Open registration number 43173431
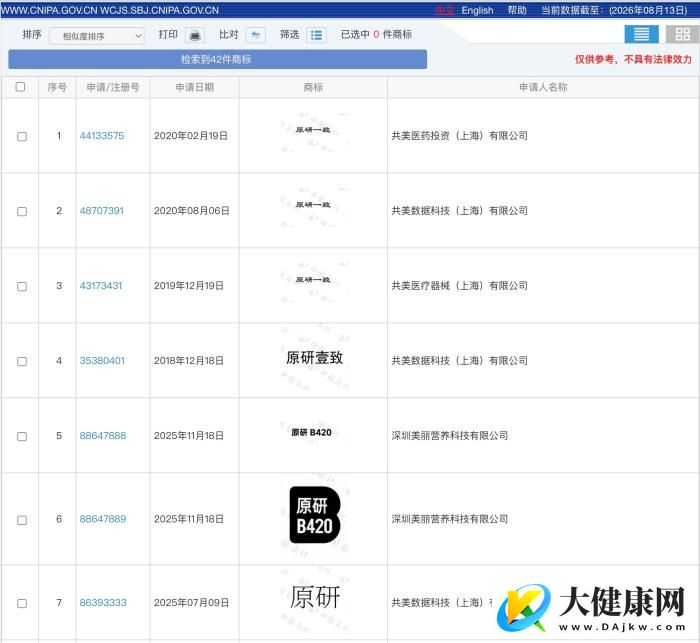The width and height of the screenshot is (700, 643). 101,286
